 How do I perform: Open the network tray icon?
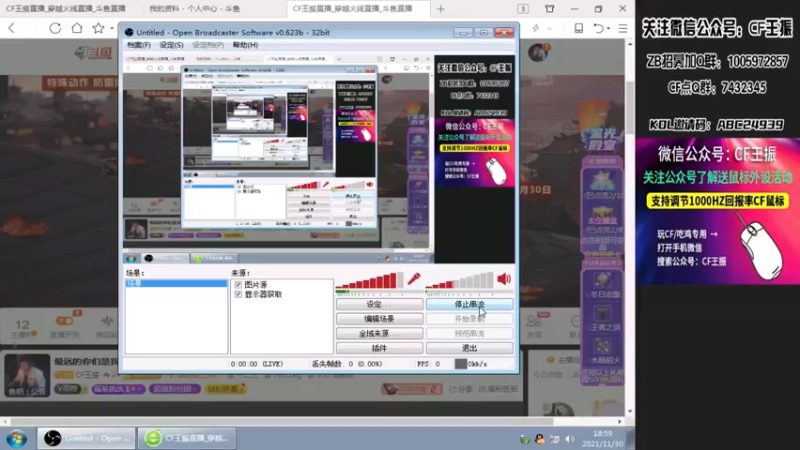click(x=555, y=439)
